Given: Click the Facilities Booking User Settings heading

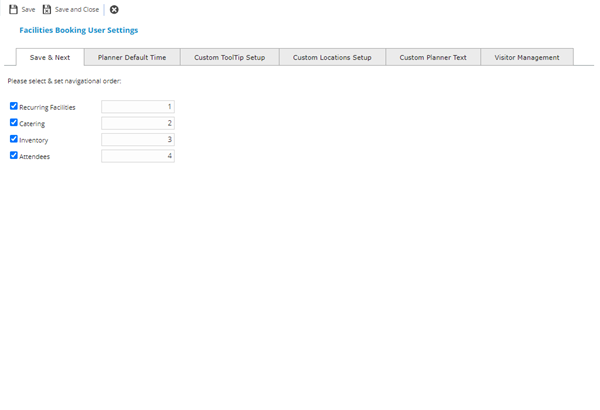Looking at the screenshot, I should [x=79, y=31].
